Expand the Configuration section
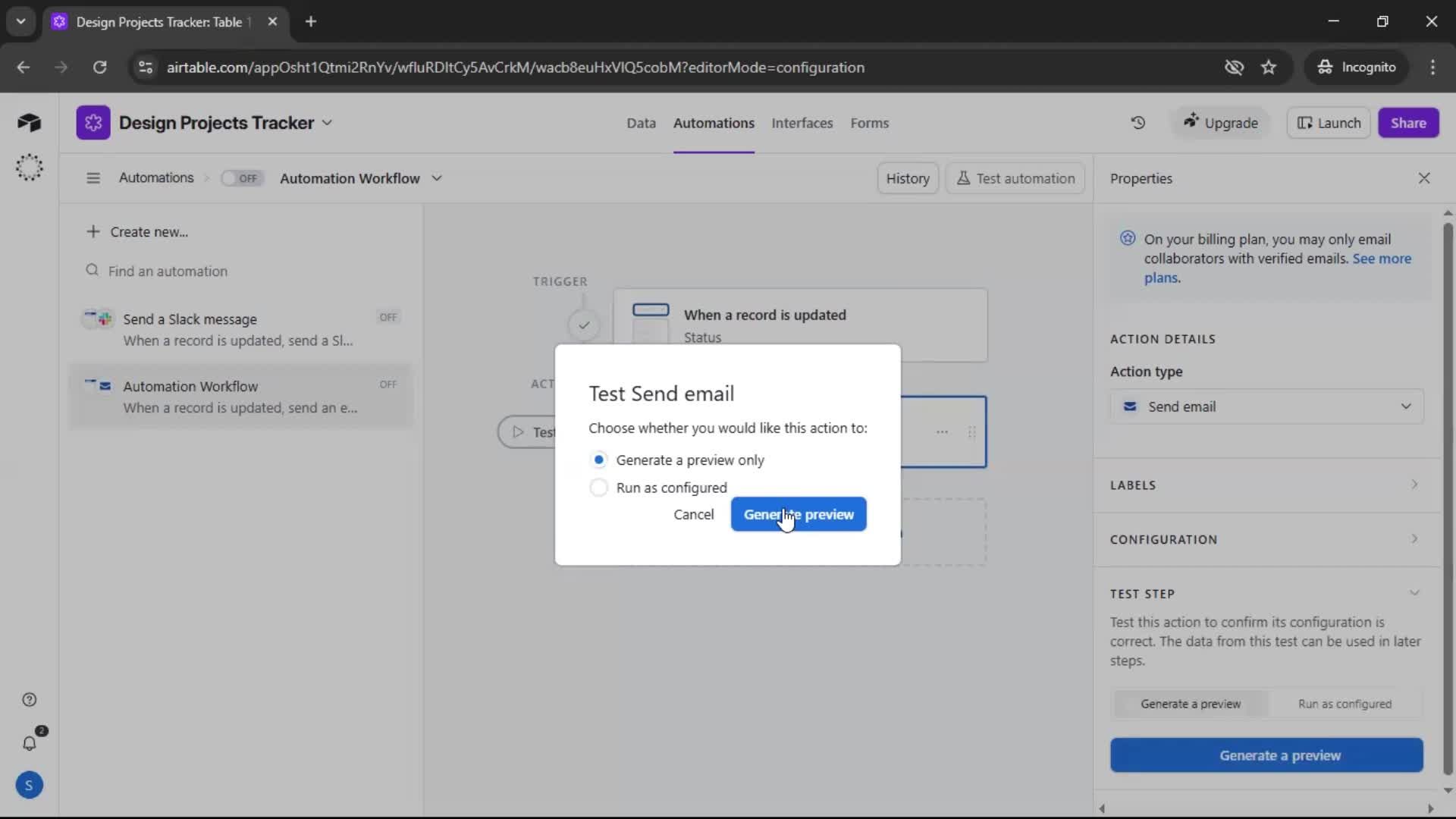The width and height of the screenshot is (1456, 819). (1266, 539)
